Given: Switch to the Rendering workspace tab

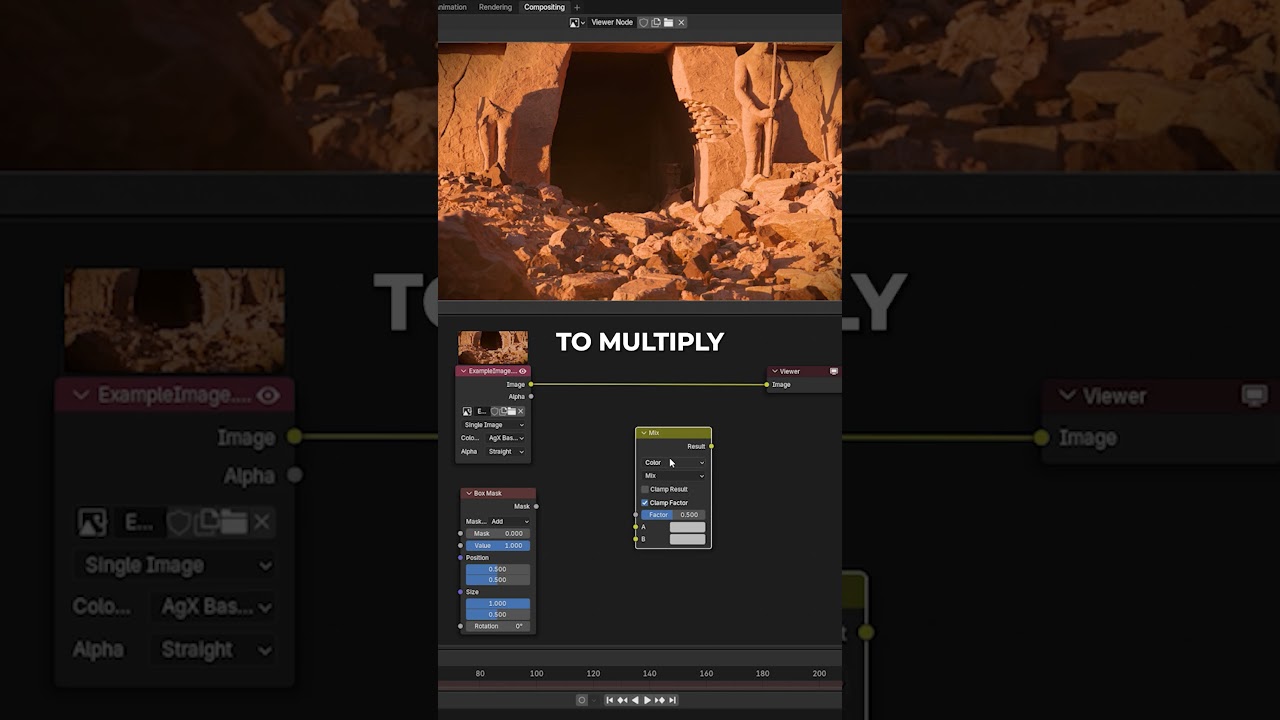Looking at the screenshot, I should 495,7.
